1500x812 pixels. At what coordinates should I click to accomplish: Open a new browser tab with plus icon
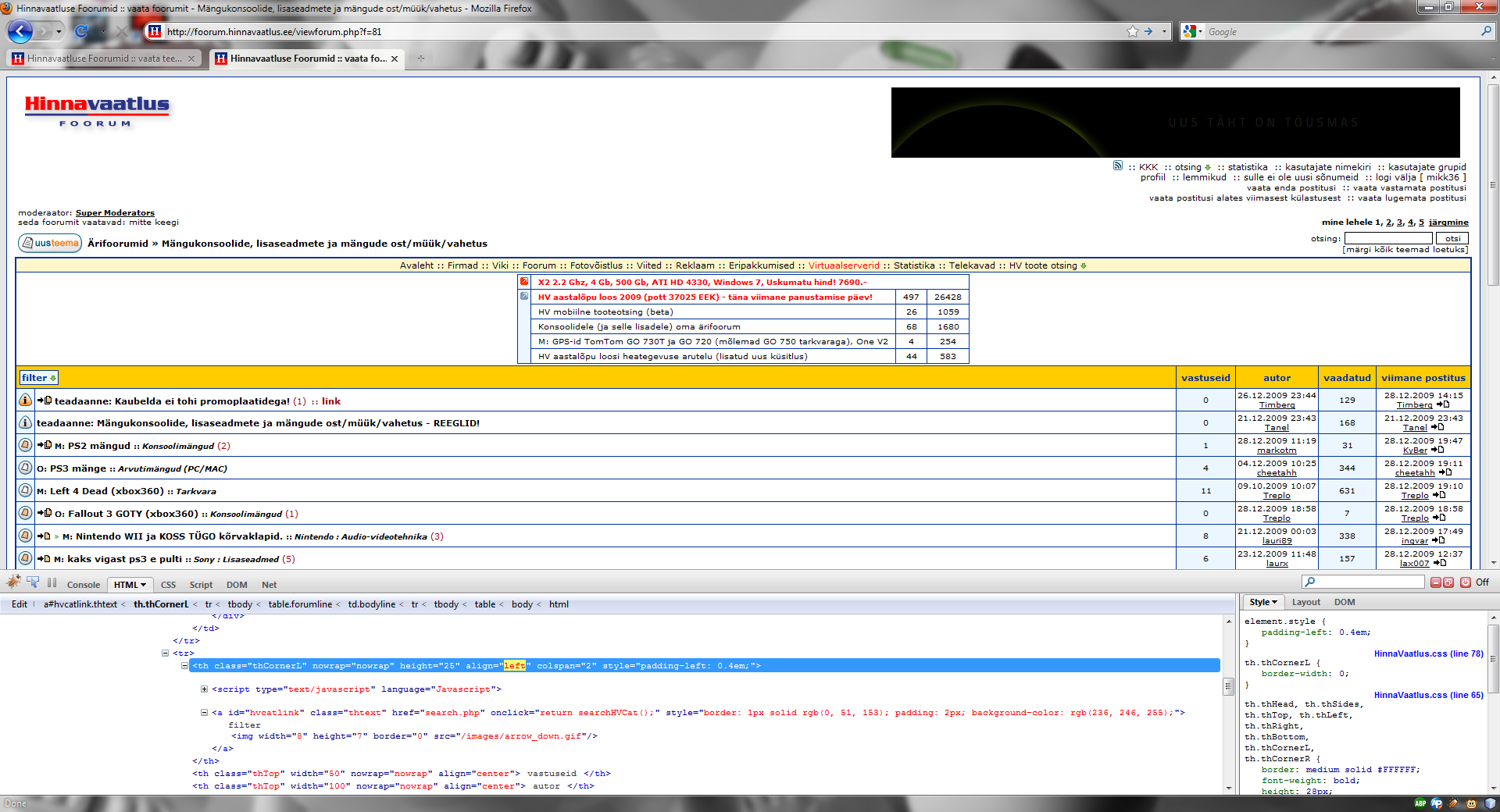point(420,59)
